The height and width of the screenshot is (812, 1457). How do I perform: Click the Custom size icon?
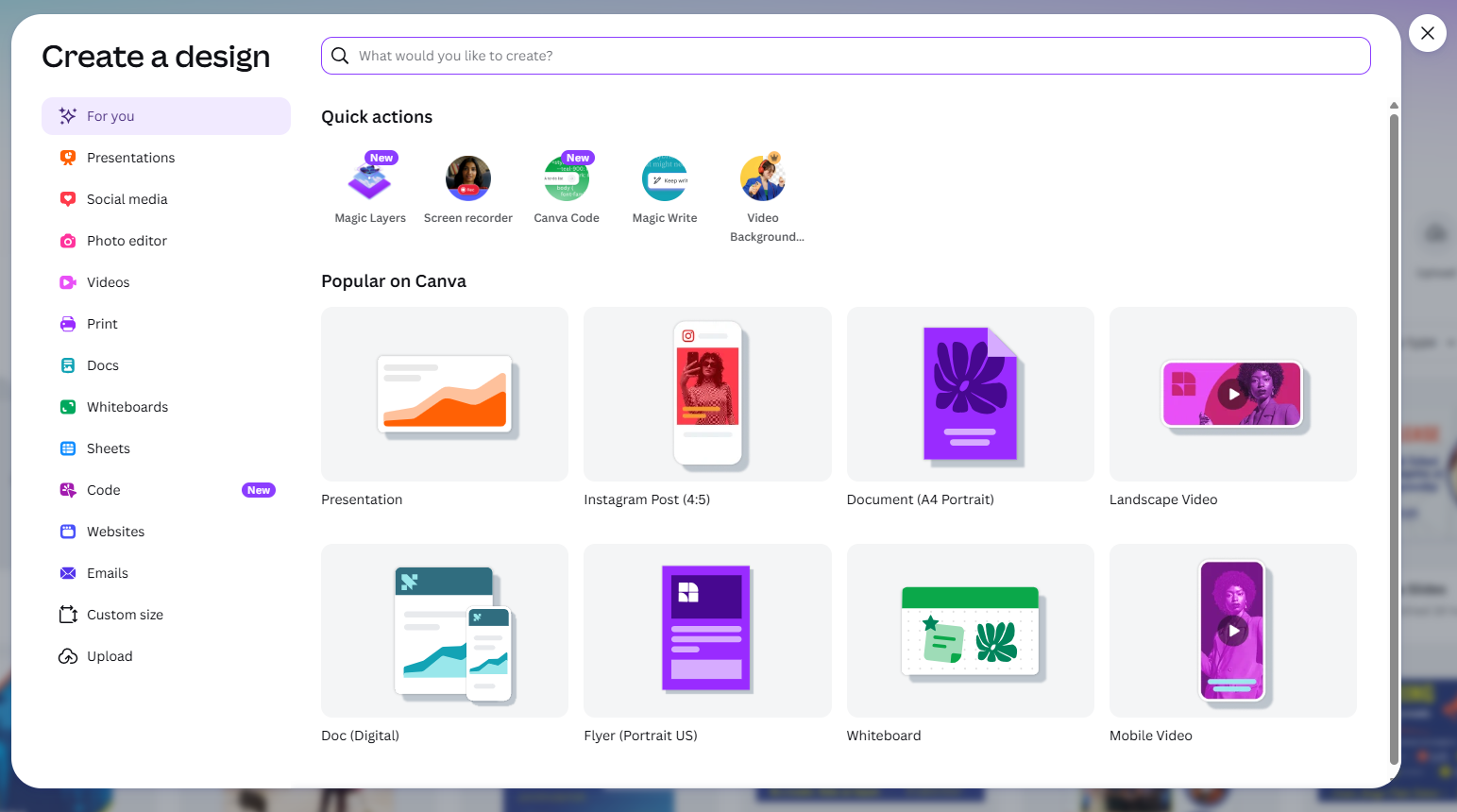click(x=68, y=615)
